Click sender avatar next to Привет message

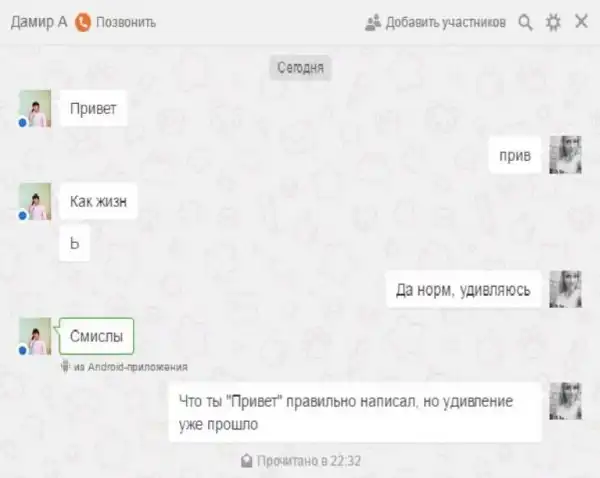click(35, 108)
